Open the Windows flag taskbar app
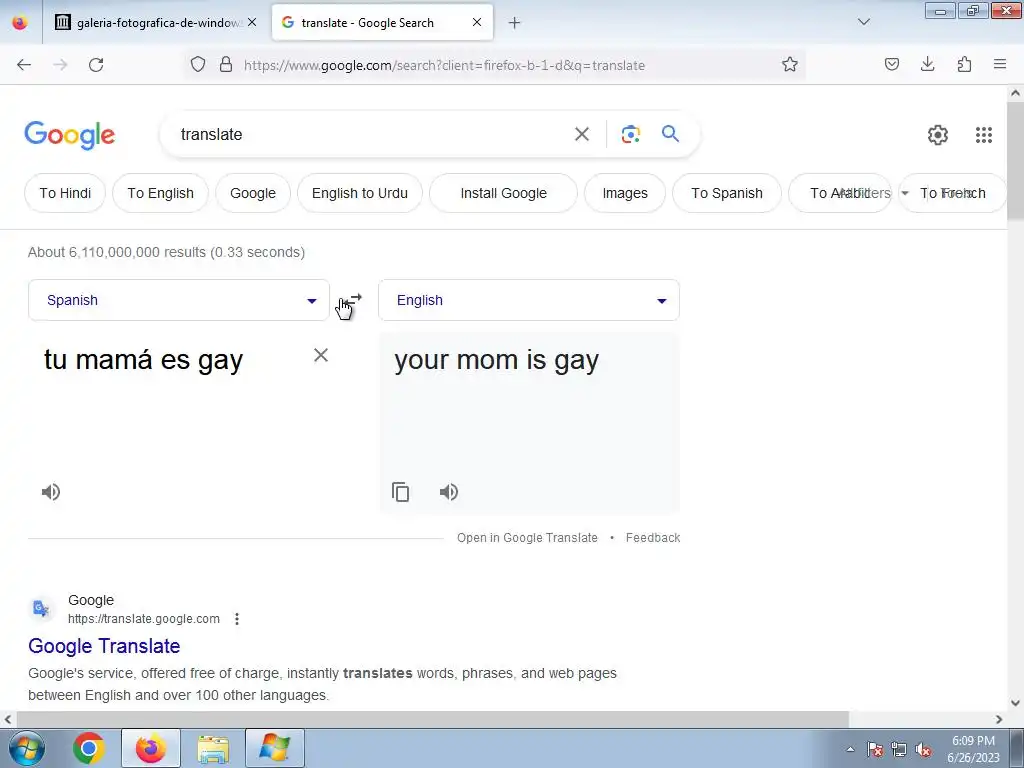 (x=274, y=748)
